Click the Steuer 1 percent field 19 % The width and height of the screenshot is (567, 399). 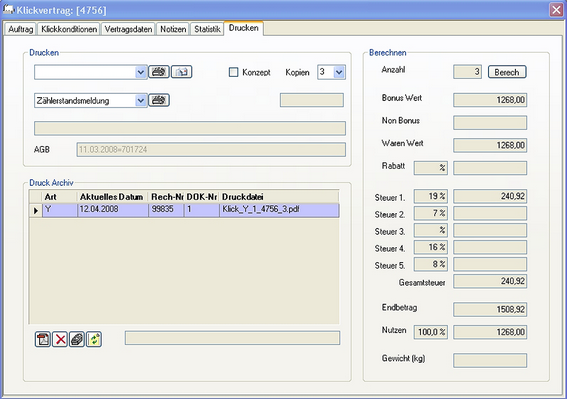coord(431,196)
